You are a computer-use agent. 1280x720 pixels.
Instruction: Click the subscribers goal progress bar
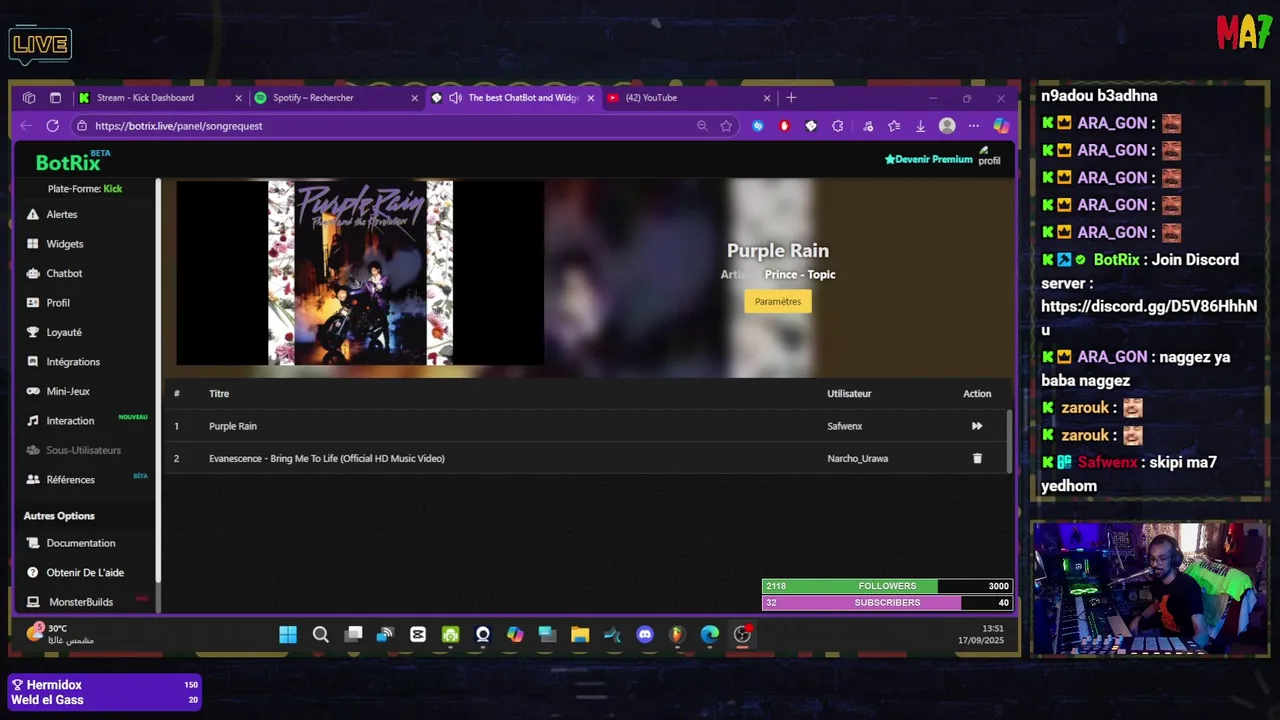tap(887, 603)
